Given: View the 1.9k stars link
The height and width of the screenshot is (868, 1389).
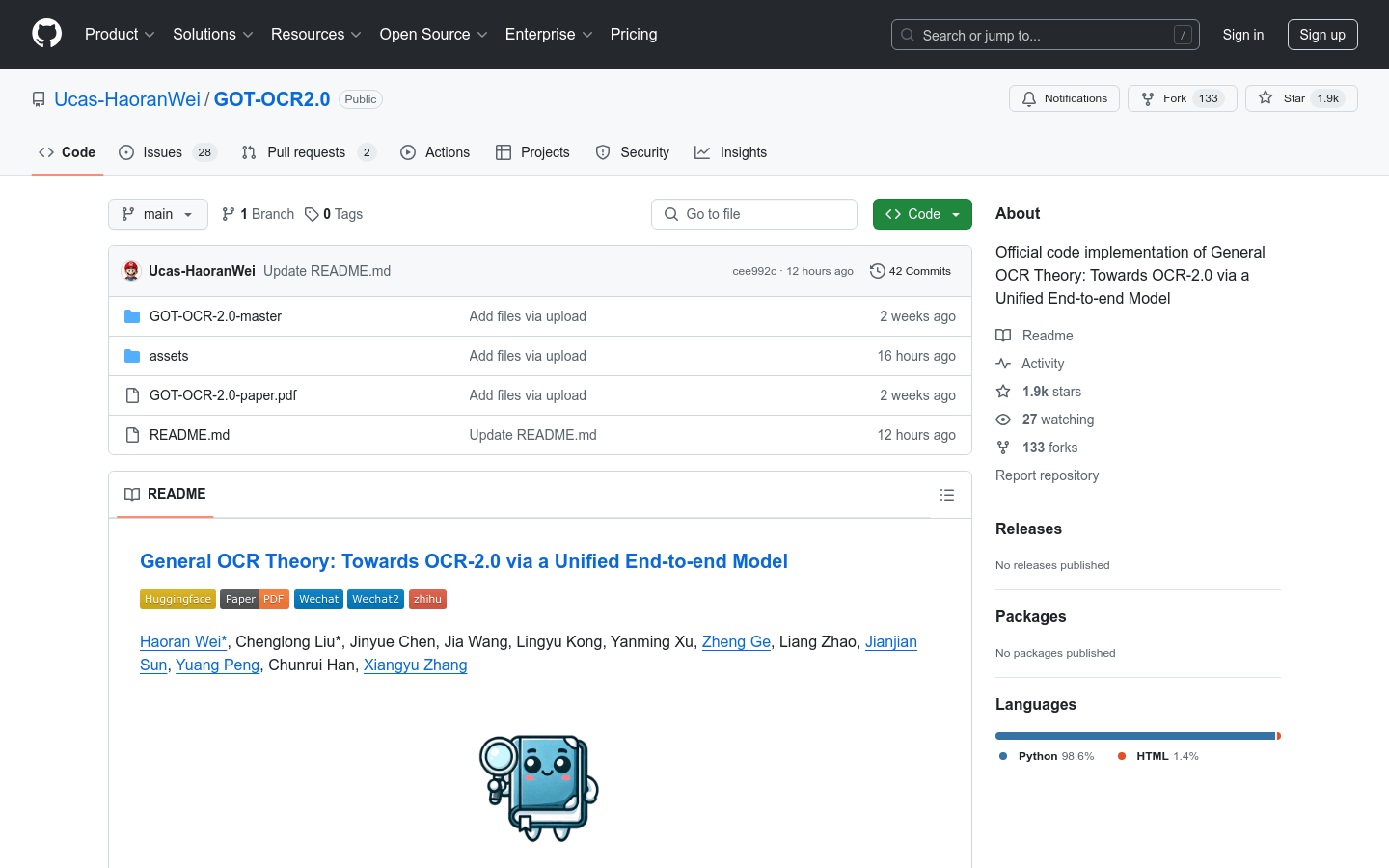Looking at the screenshot, I should [1039, 392].
